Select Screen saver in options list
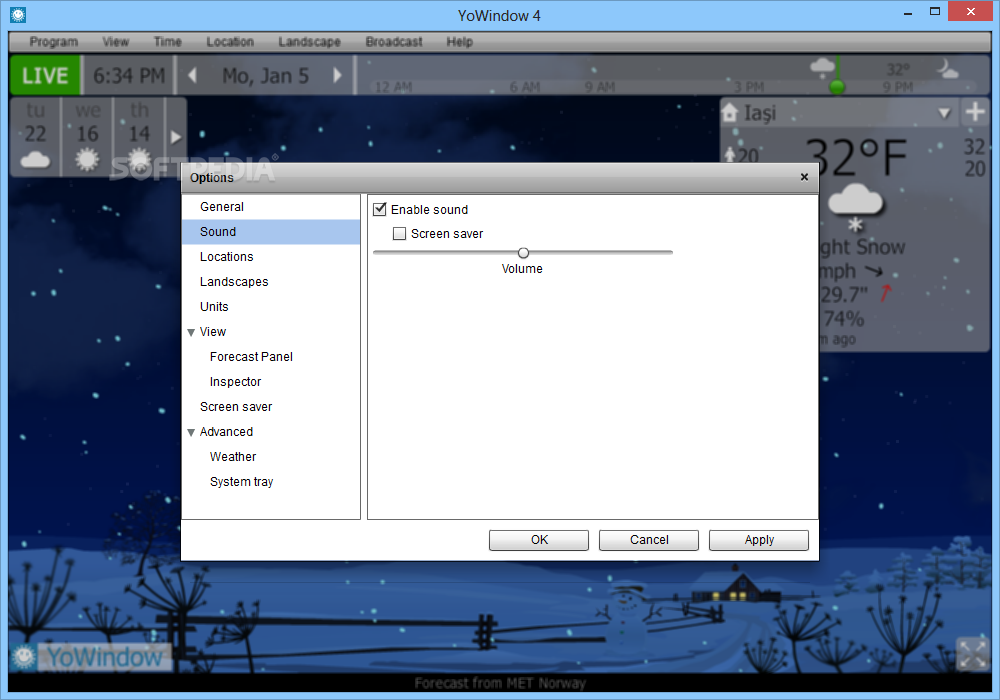The width and height of the screenshot is (1000, 700). pos(271,407)
